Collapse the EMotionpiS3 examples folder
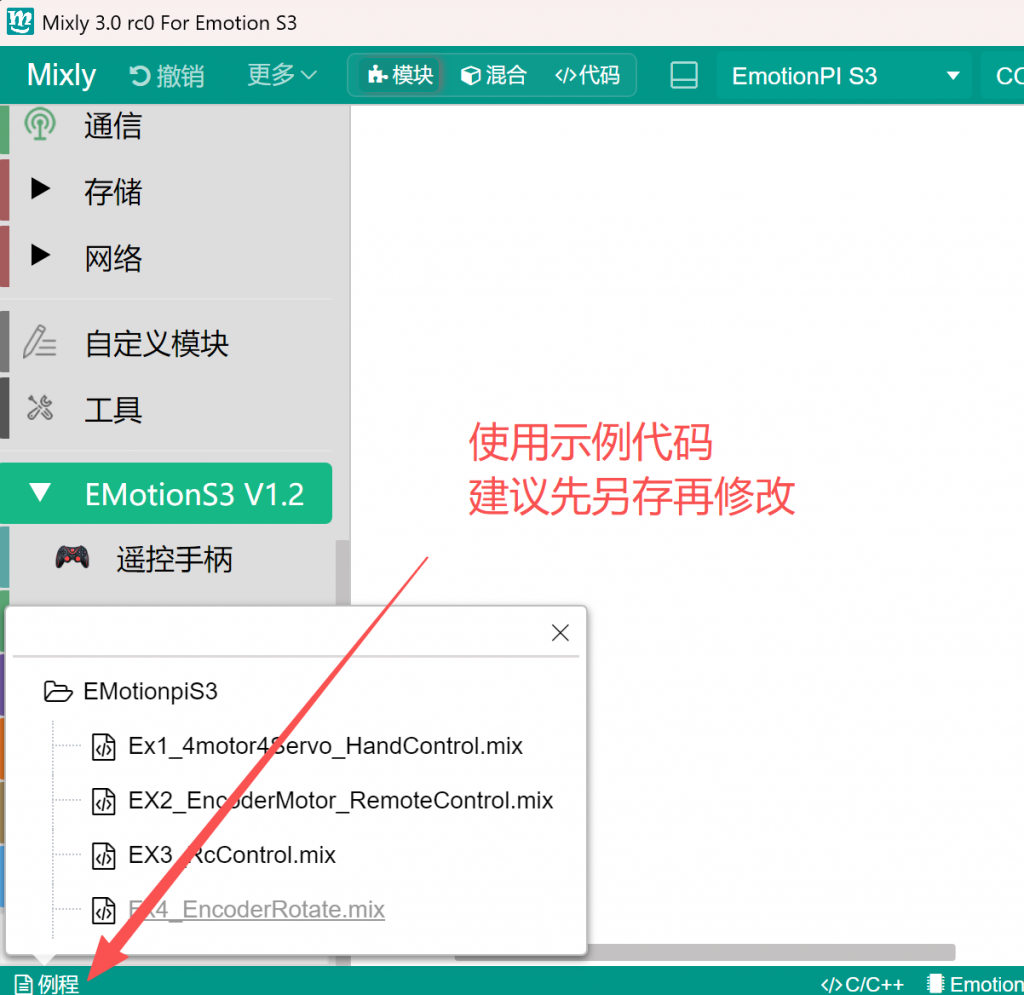This screenshot has height=995, width=1024. (x=150, y=691)
